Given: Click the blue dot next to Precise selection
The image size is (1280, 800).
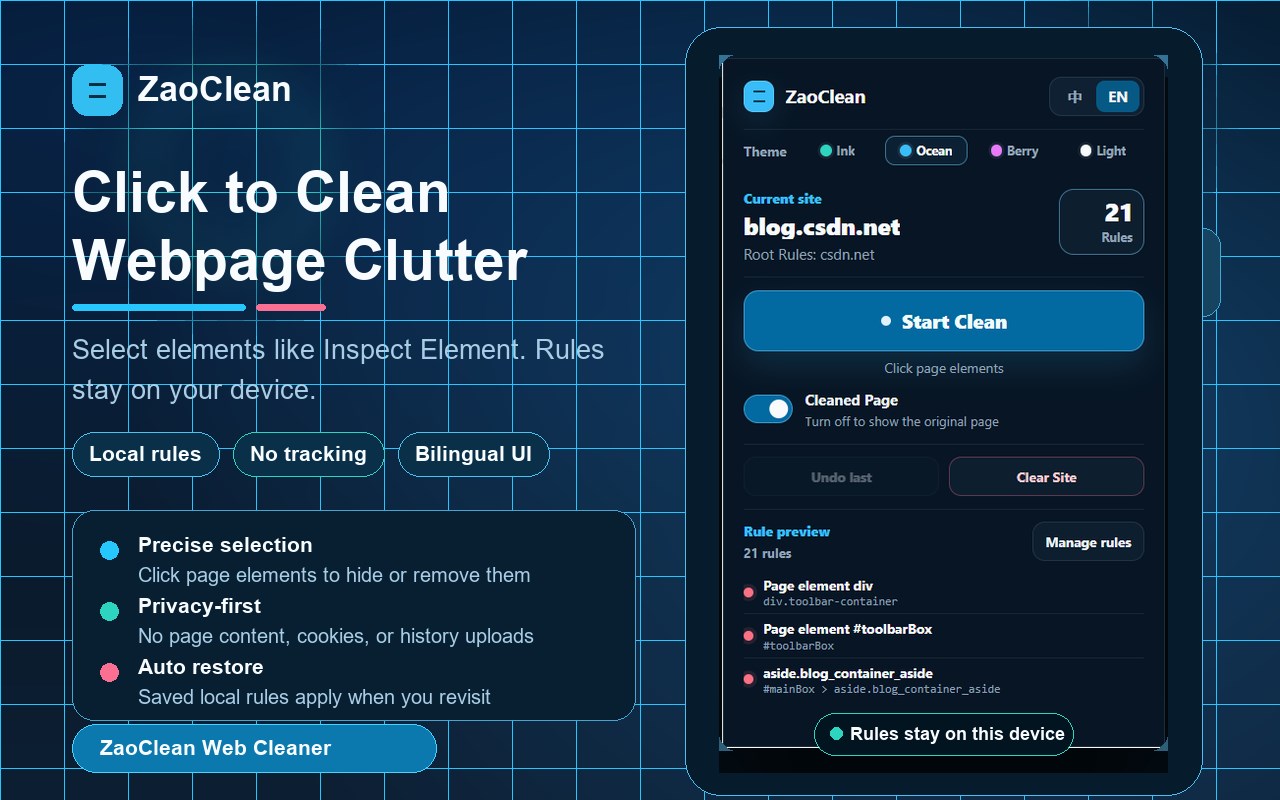Looking at the screenshot, I should pyautogui.click(x=110, y=550).
